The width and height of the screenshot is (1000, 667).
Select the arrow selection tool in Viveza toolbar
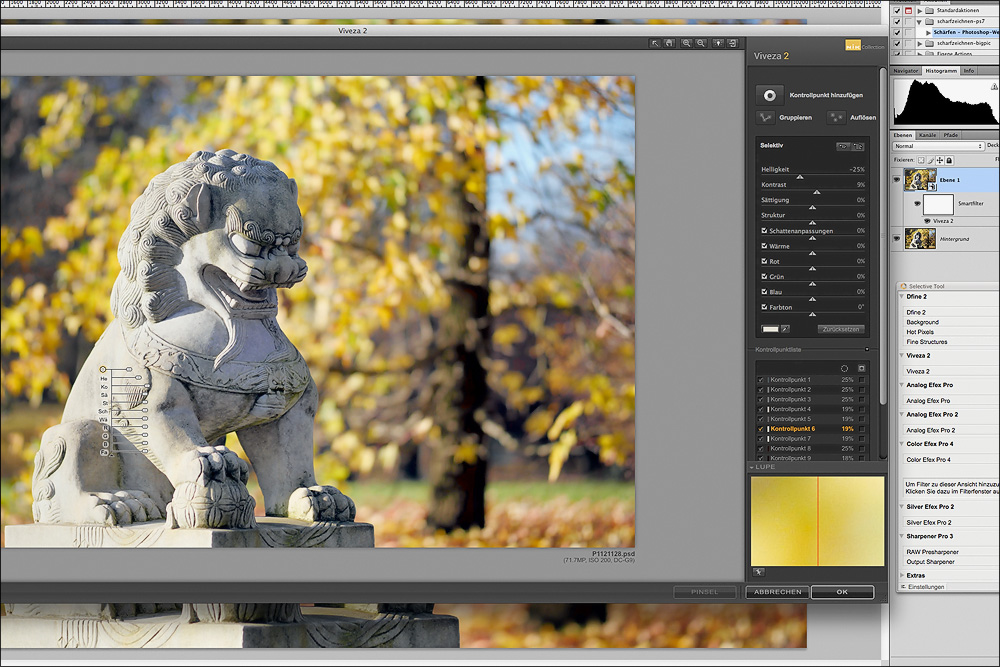[x=655, y=44]
